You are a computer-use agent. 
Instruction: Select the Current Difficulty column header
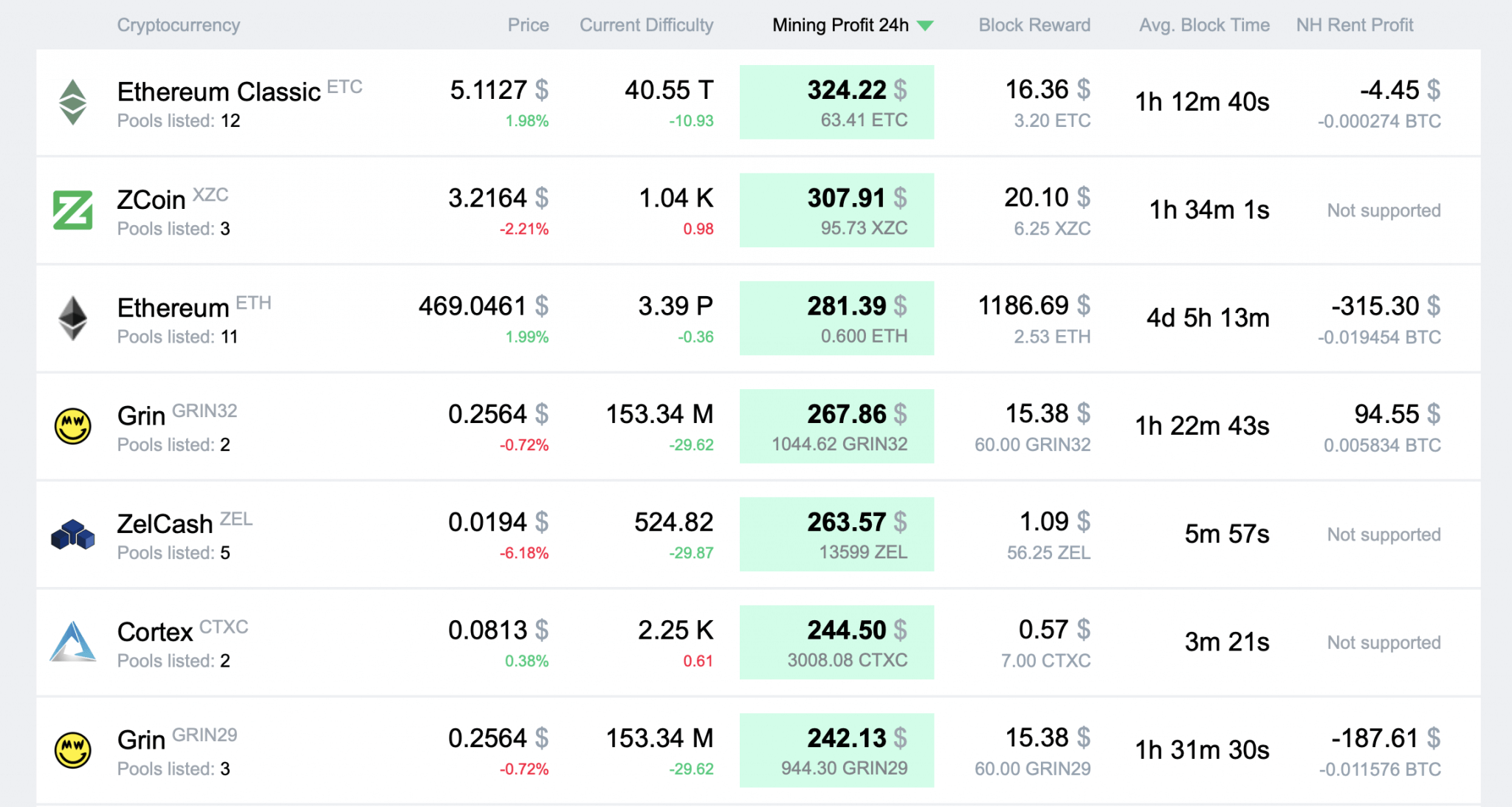pos(646,24)
